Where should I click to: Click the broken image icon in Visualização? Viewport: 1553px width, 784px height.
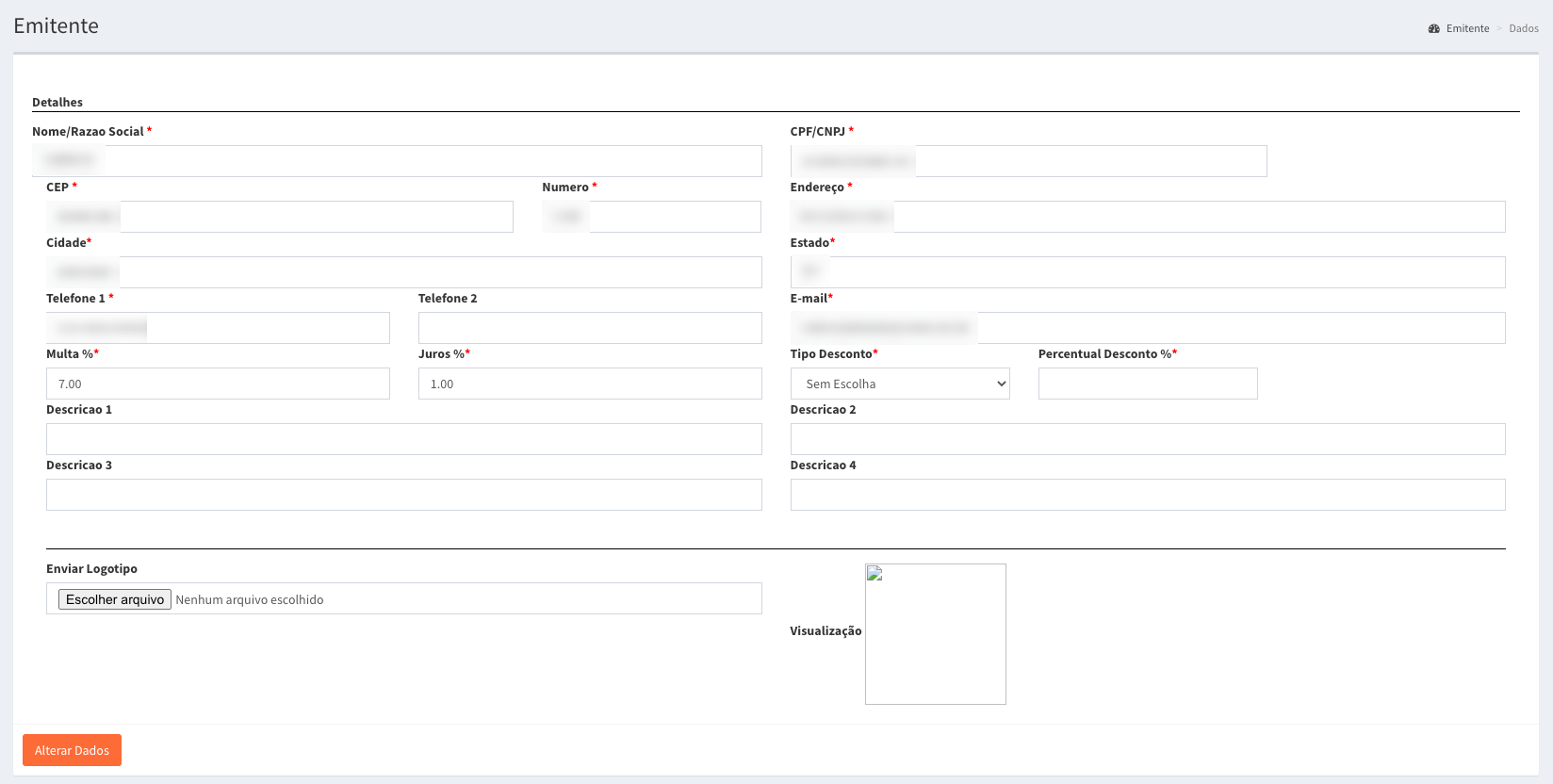[875, 573]
